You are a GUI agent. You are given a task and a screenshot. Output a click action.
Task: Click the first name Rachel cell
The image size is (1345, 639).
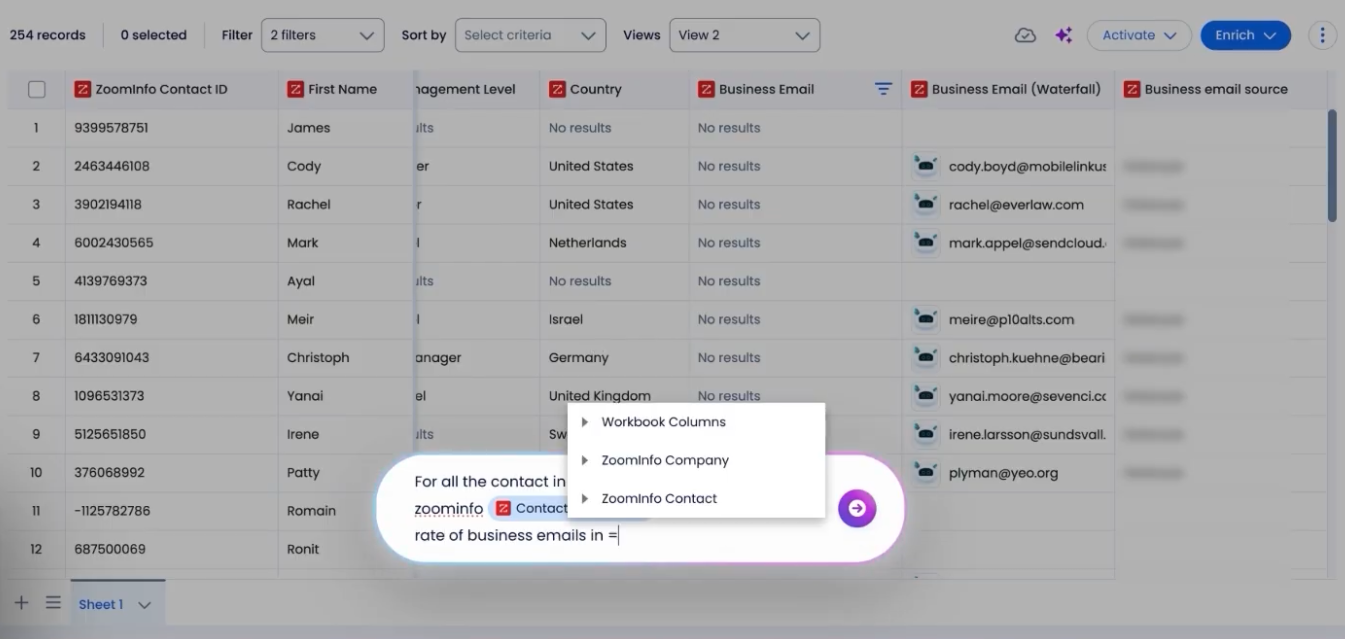point(346,204)
